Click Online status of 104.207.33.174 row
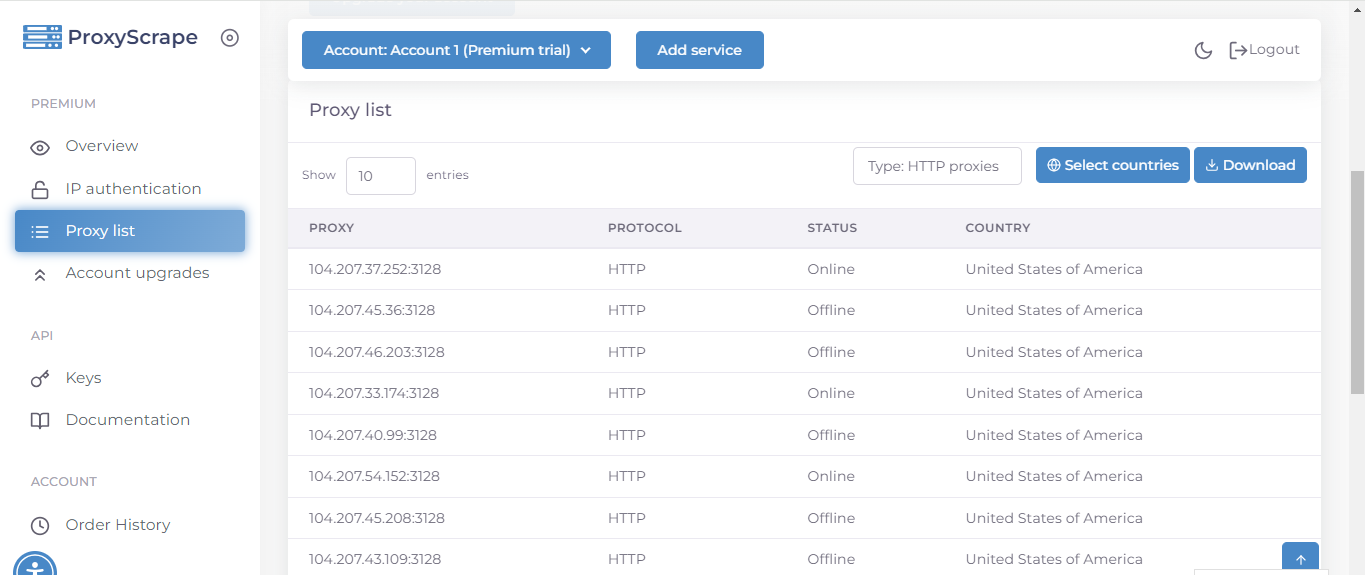This screenshot has height=575, width=1365. point(831,393)
